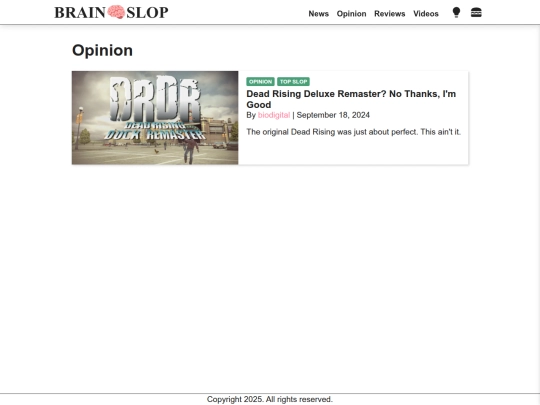Screen dimensions: 540x405
Task: Click the Copyright 2025 footer text
Action: pos(270,399)
